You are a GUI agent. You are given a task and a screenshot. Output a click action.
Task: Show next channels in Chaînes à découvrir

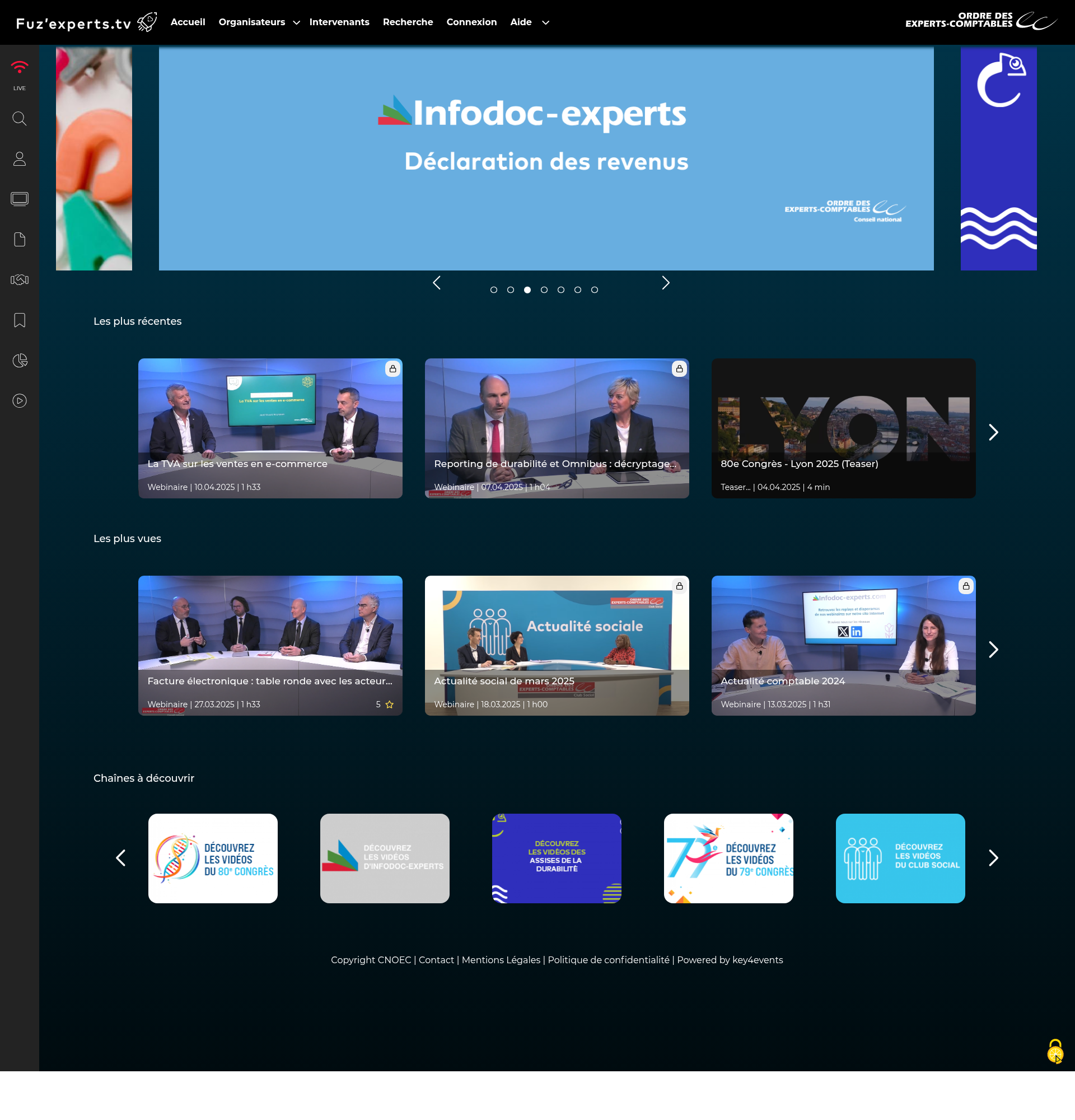pos(993,858)
